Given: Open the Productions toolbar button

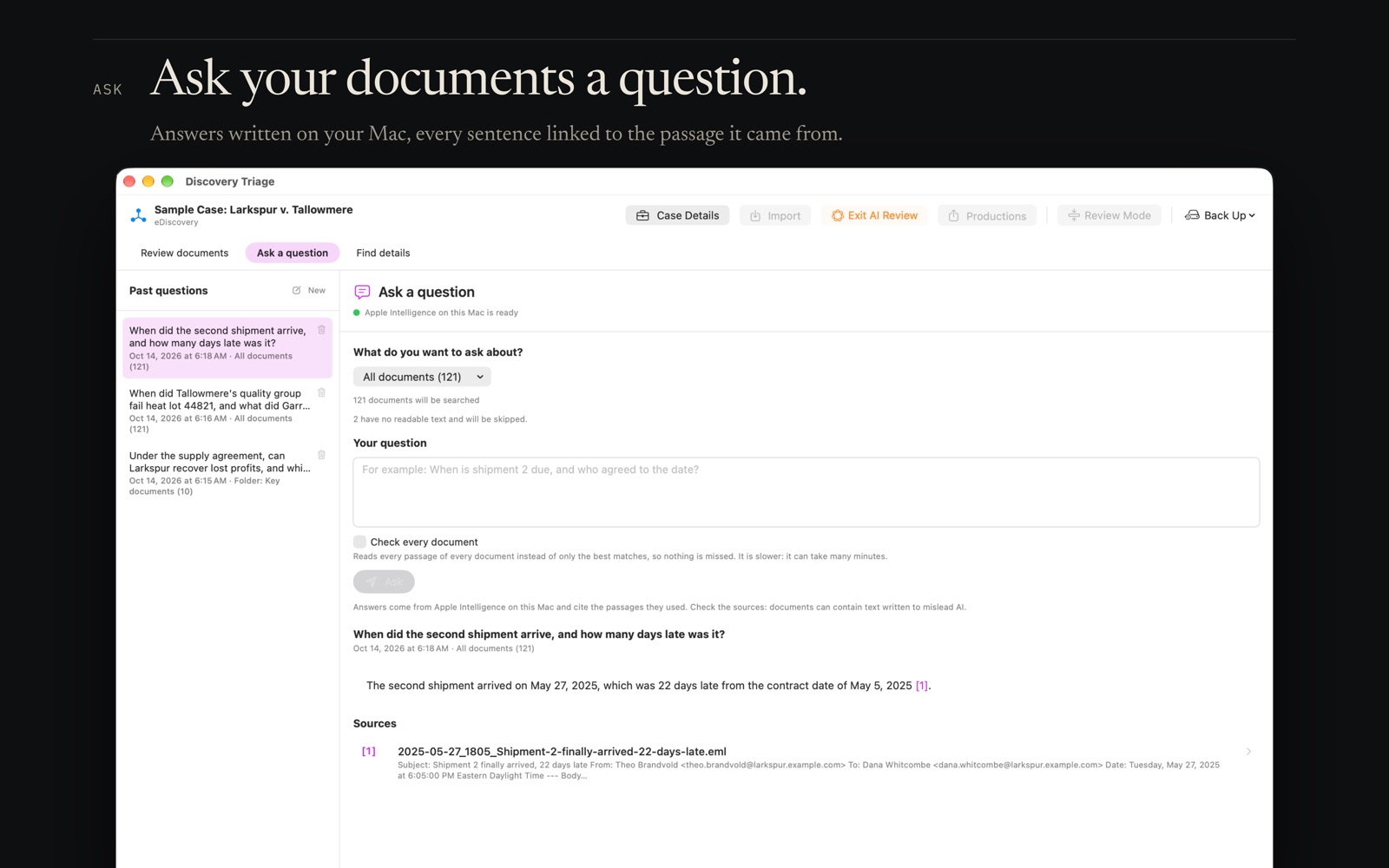Looking at the screenshot, I should coord(987,215).
